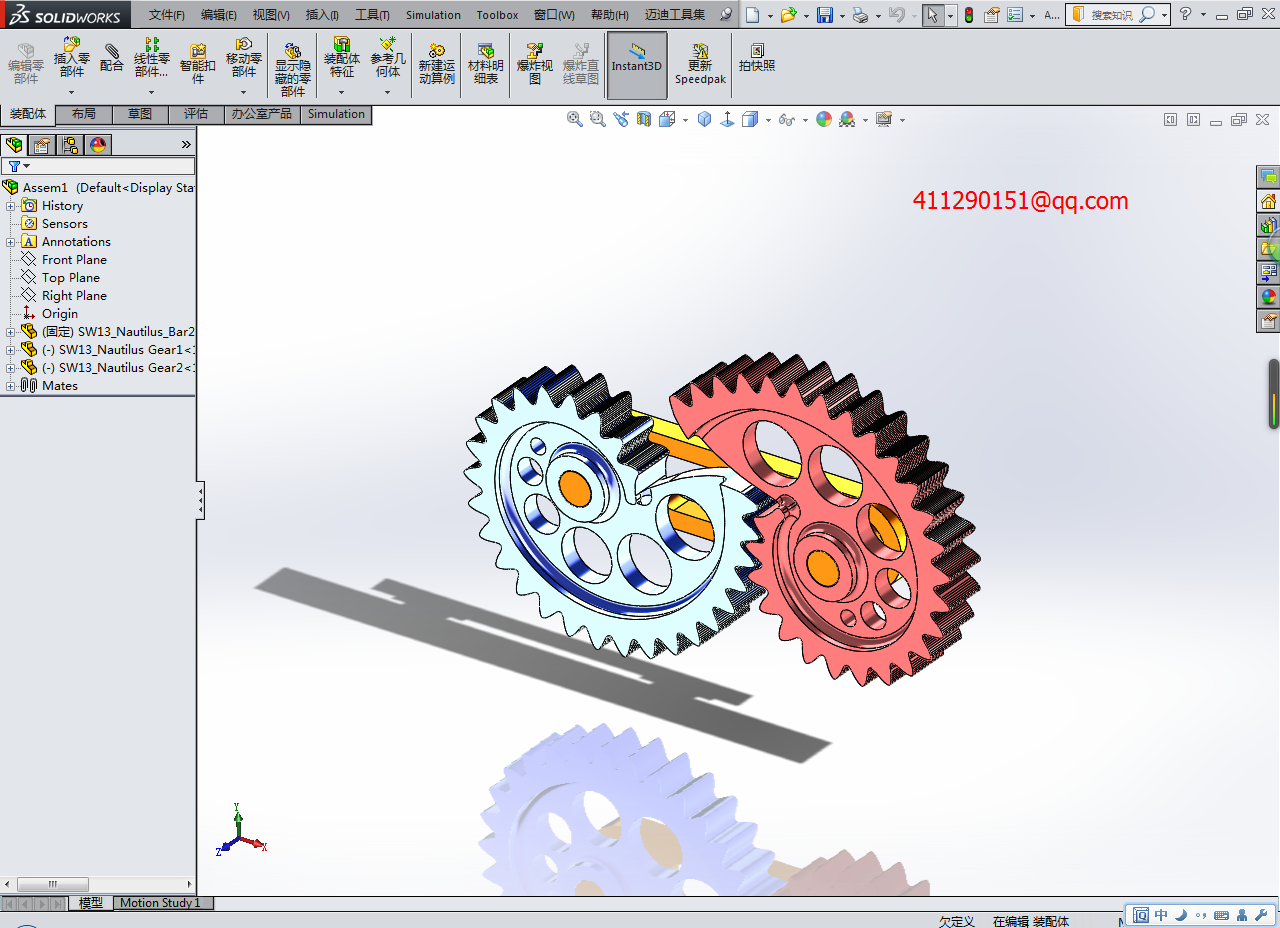Open DisplayManager tab in left panel
This screenshot has height=928, width=1280.
(97, 145)
